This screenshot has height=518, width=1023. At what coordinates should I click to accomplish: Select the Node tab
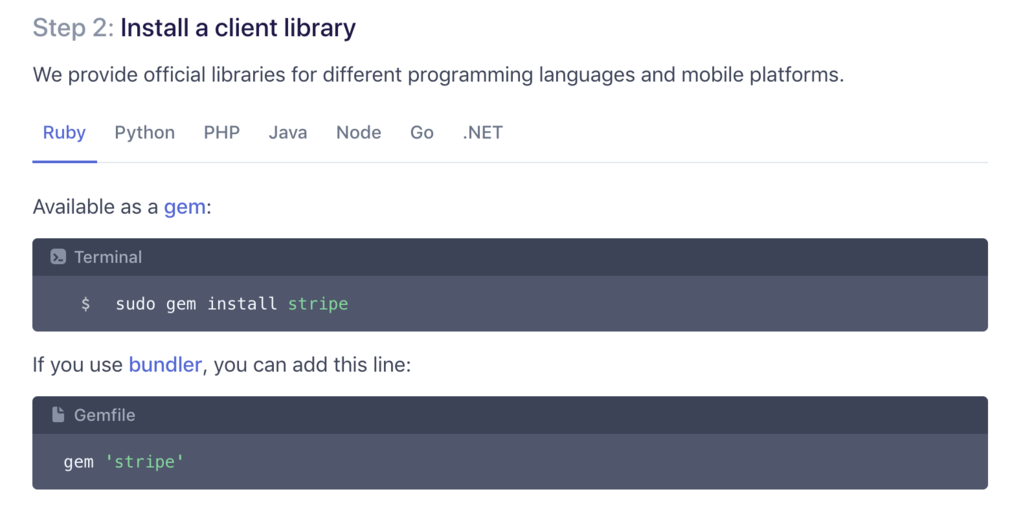click(x=358, y=133)
